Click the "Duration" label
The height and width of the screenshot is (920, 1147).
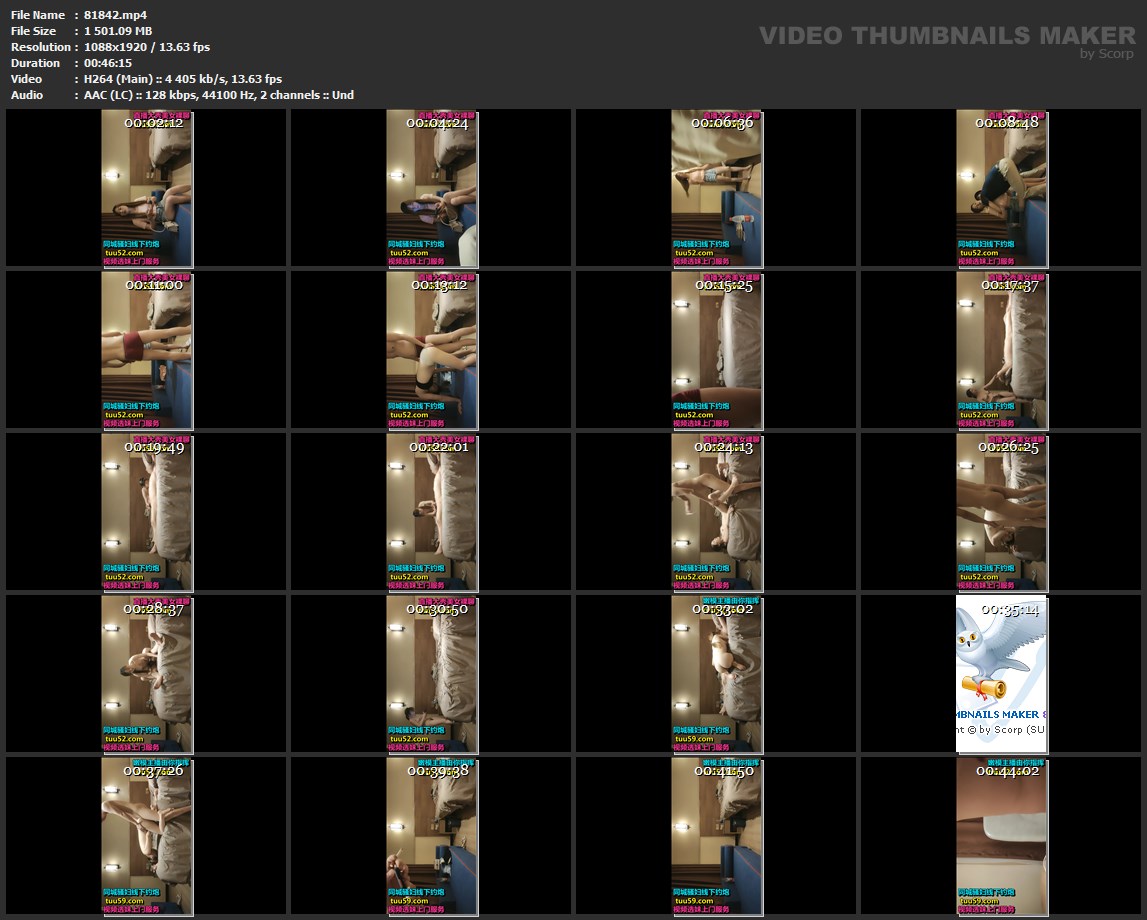click(35, 63)
